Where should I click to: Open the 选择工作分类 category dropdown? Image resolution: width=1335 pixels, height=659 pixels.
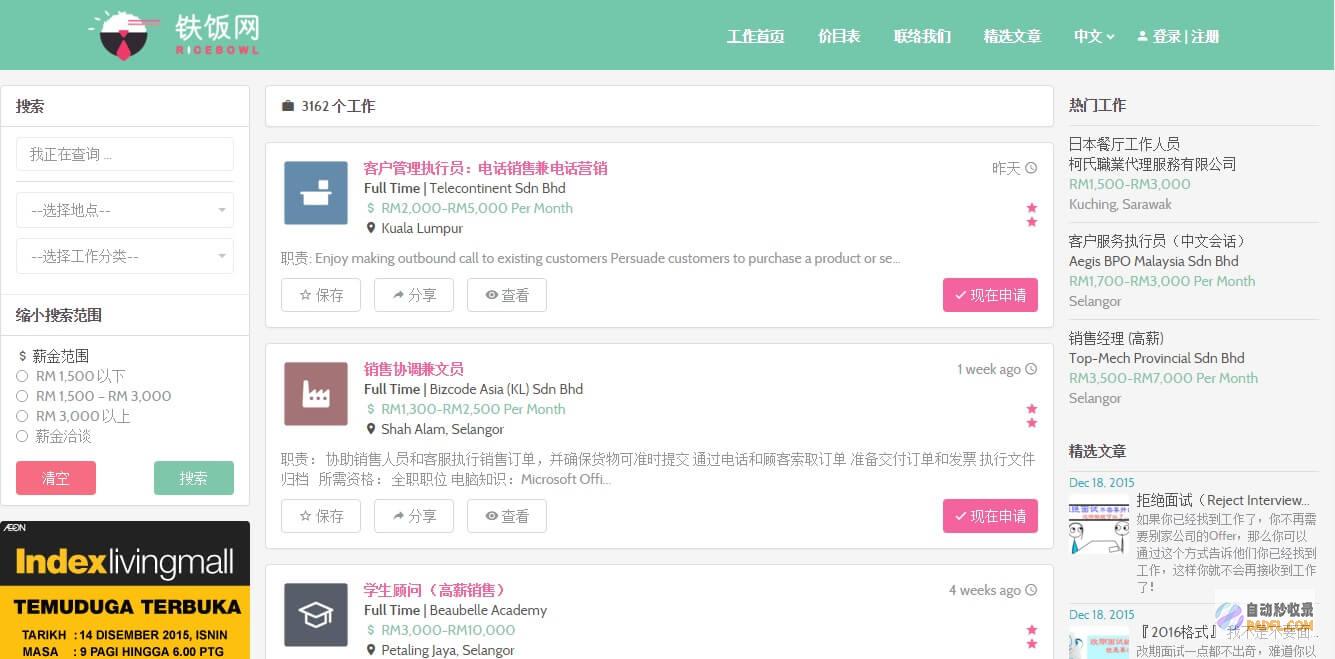click(x=125, y=256)
